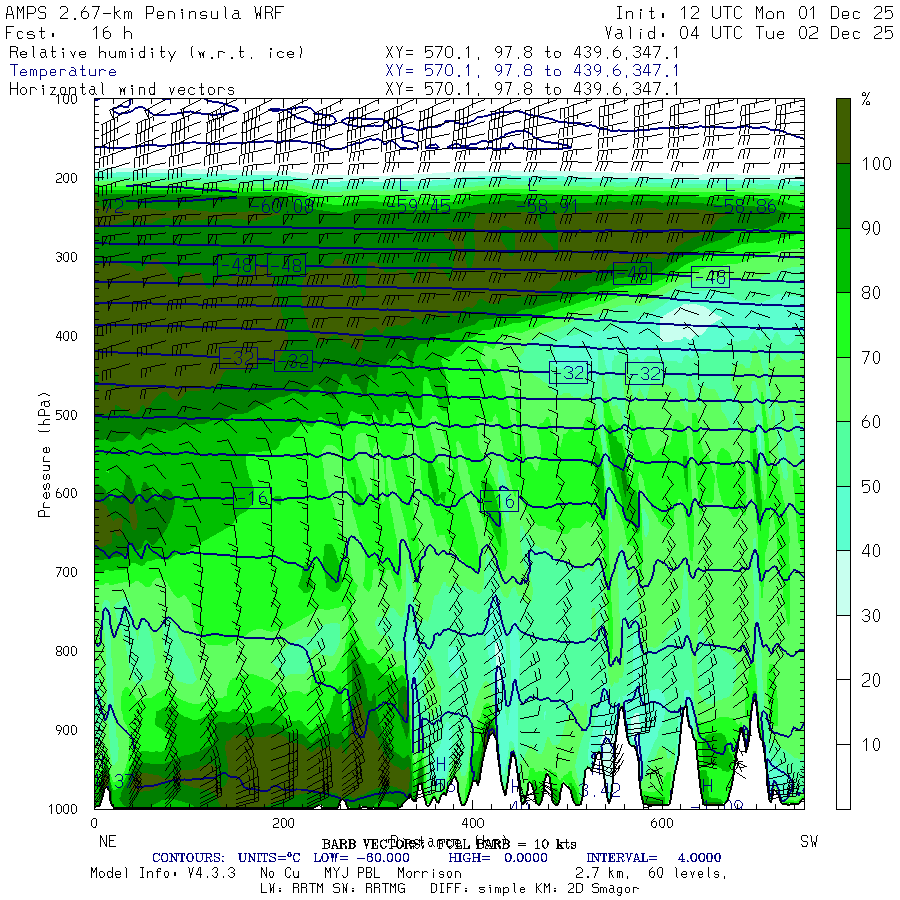This screenshot has width=900, height=900.
Task: Click the 'Relative humidity (w.r.t. ice)' legend label
Action: click(157, 52)
